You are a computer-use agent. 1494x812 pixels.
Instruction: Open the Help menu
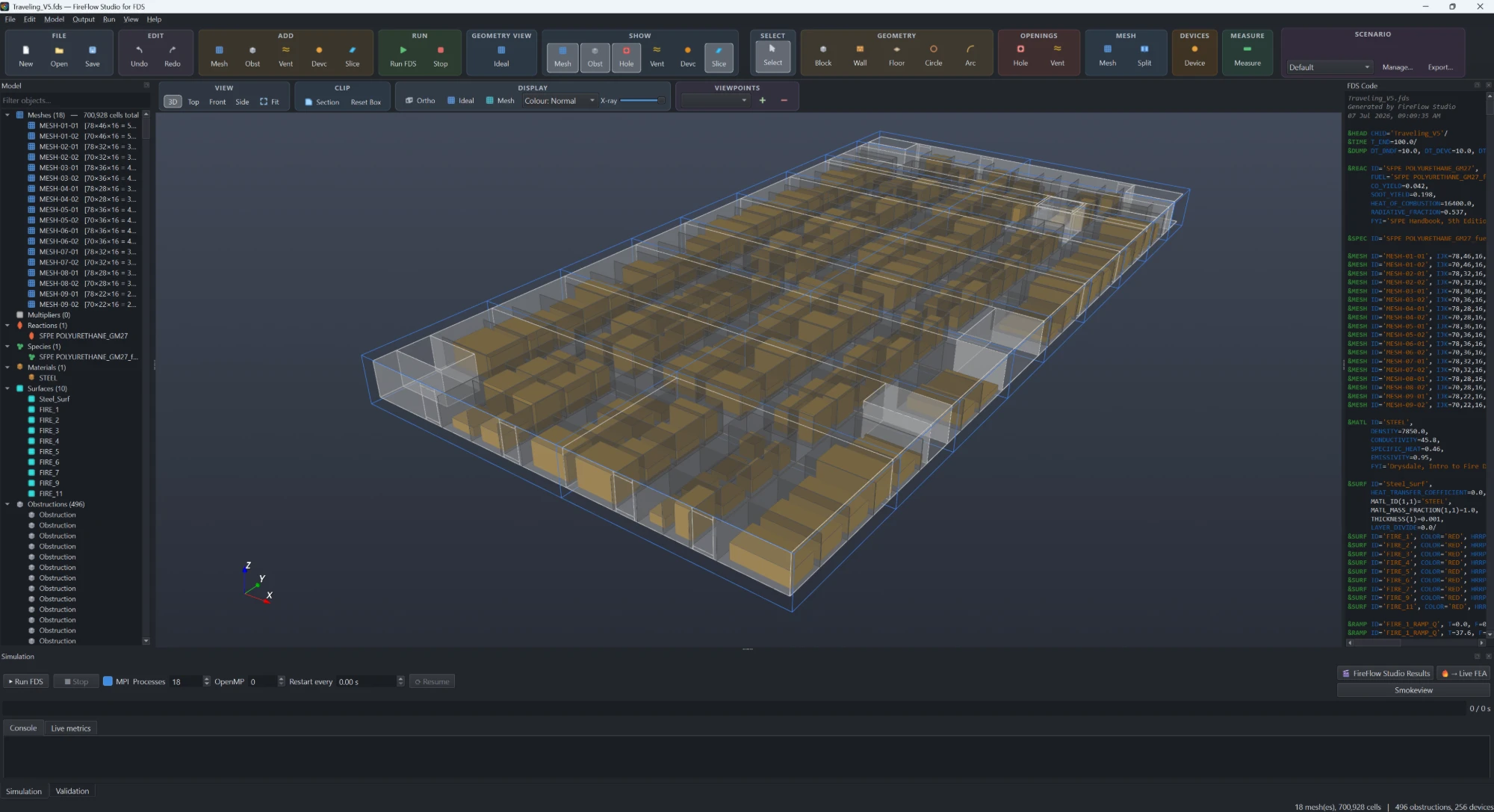pyautogui.click(x=154, y=19)
